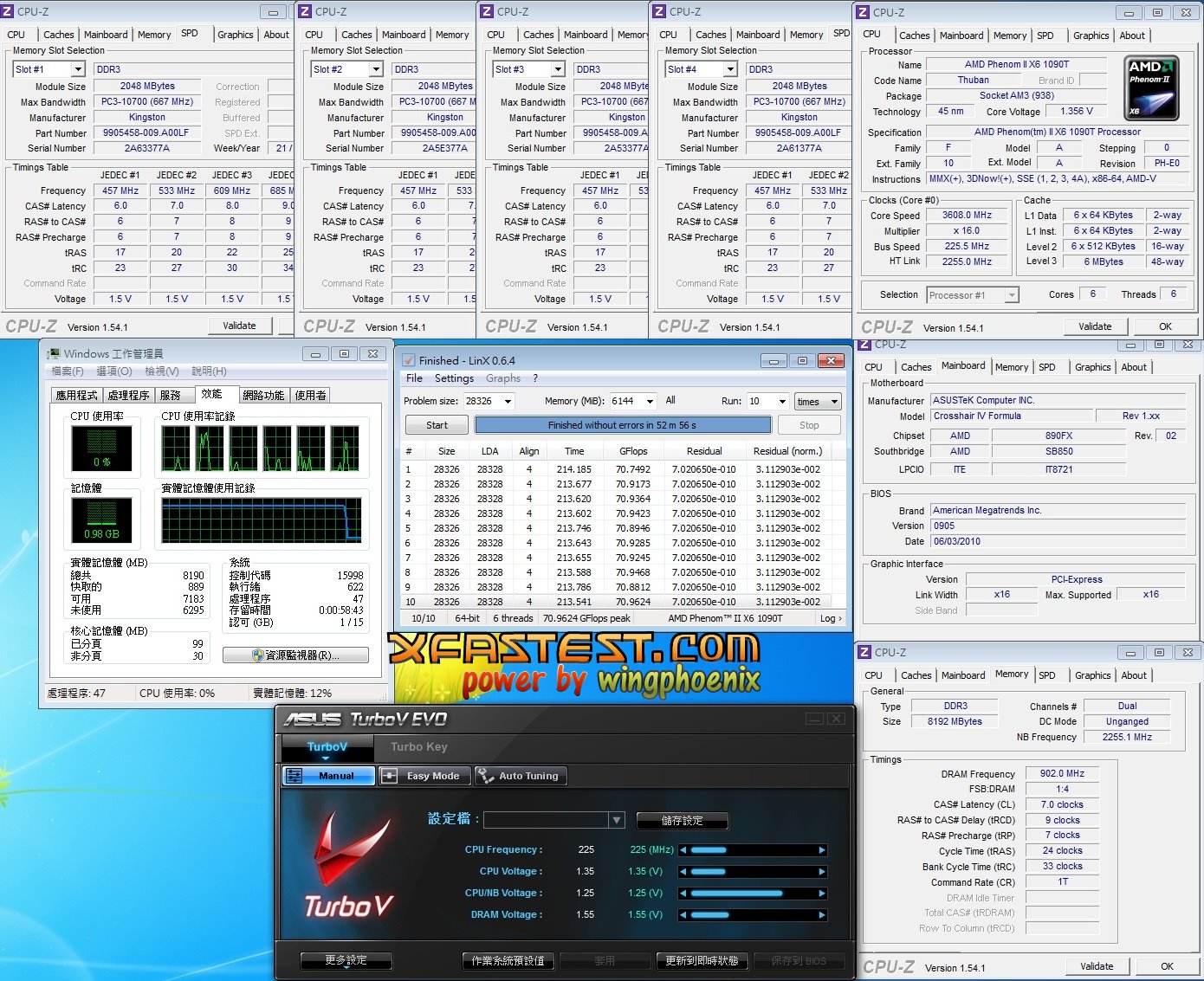Open the Graphs menu in LinX
The width and height of the screenshot is (1204, 981).
pyautogui.click(x=503, y=378)
